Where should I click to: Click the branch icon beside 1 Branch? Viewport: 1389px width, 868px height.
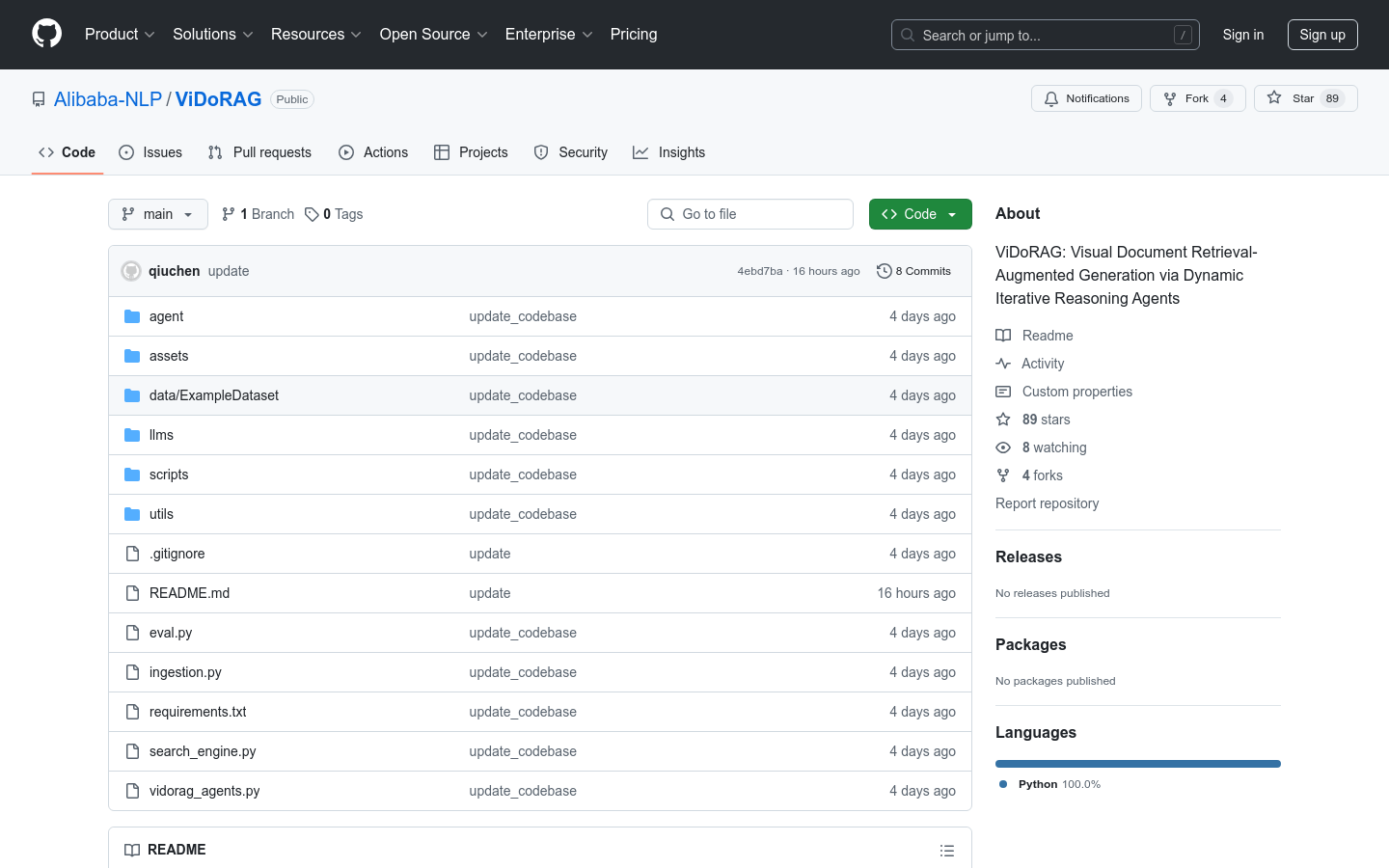tap(229, 214)
